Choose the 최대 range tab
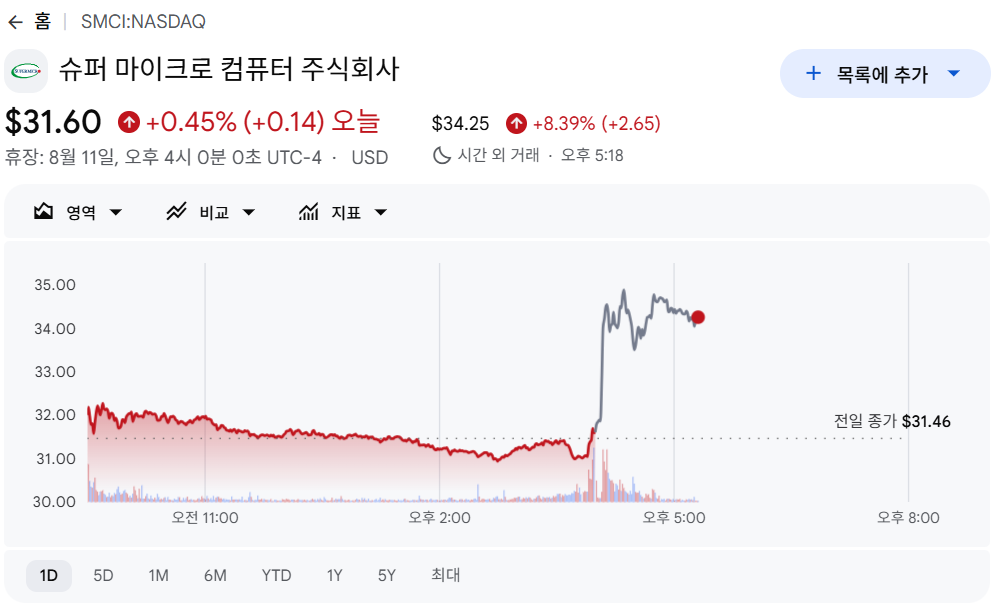 445,575
